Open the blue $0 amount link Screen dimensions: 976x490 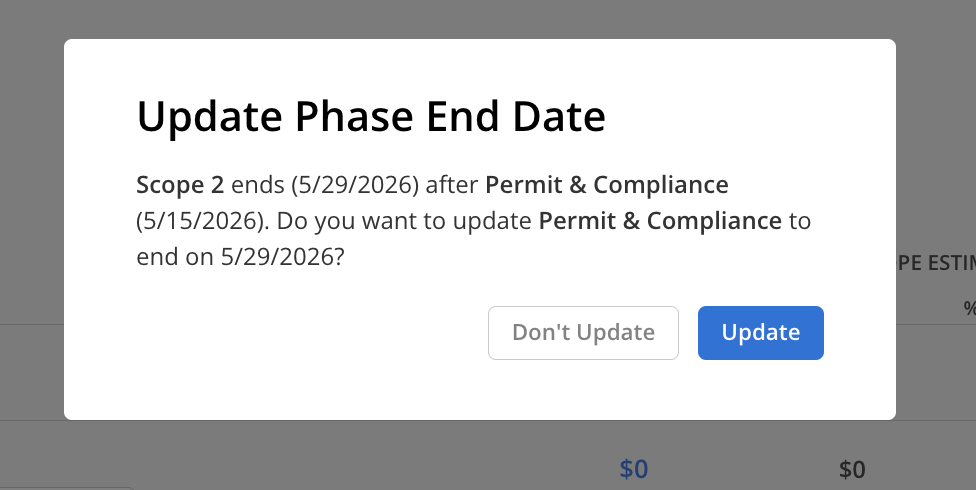click(634, 469)
